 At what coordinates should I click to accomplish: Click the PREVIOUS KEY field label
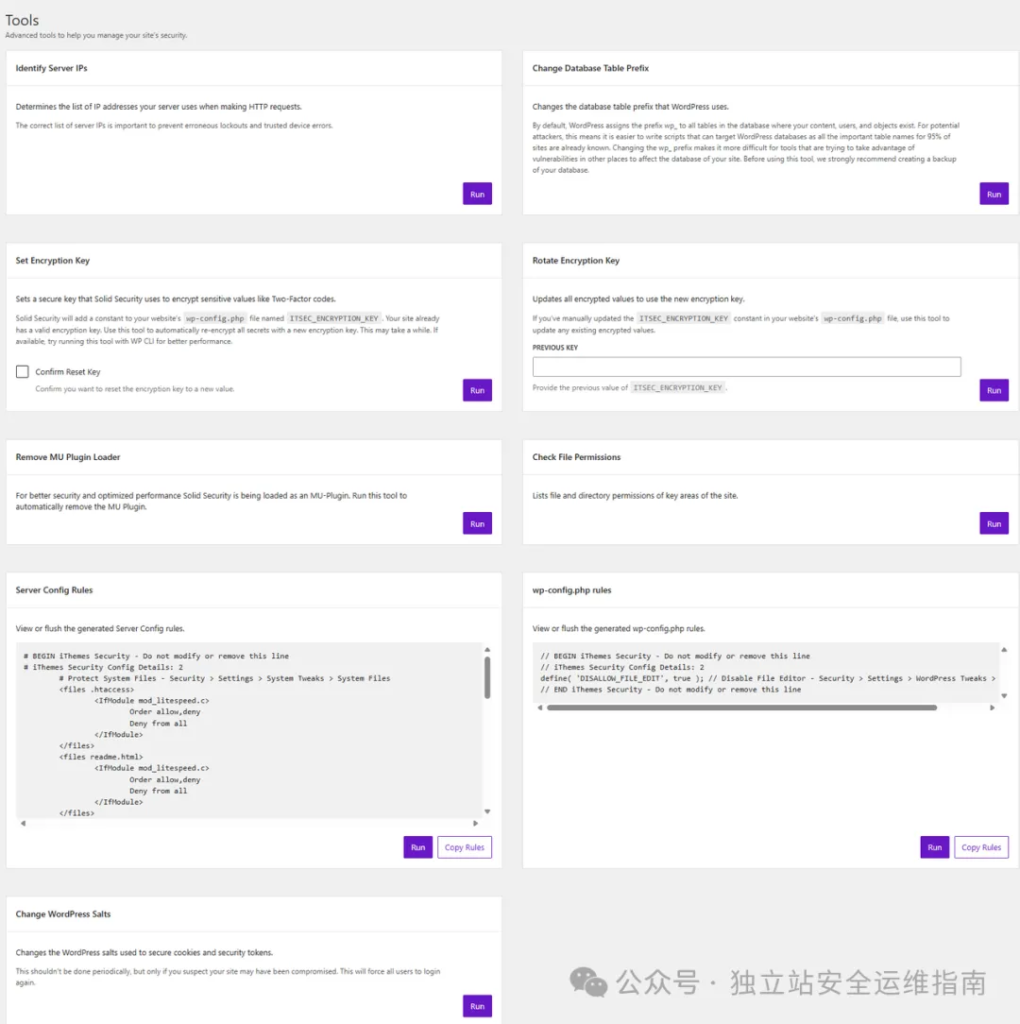point(555,347)
